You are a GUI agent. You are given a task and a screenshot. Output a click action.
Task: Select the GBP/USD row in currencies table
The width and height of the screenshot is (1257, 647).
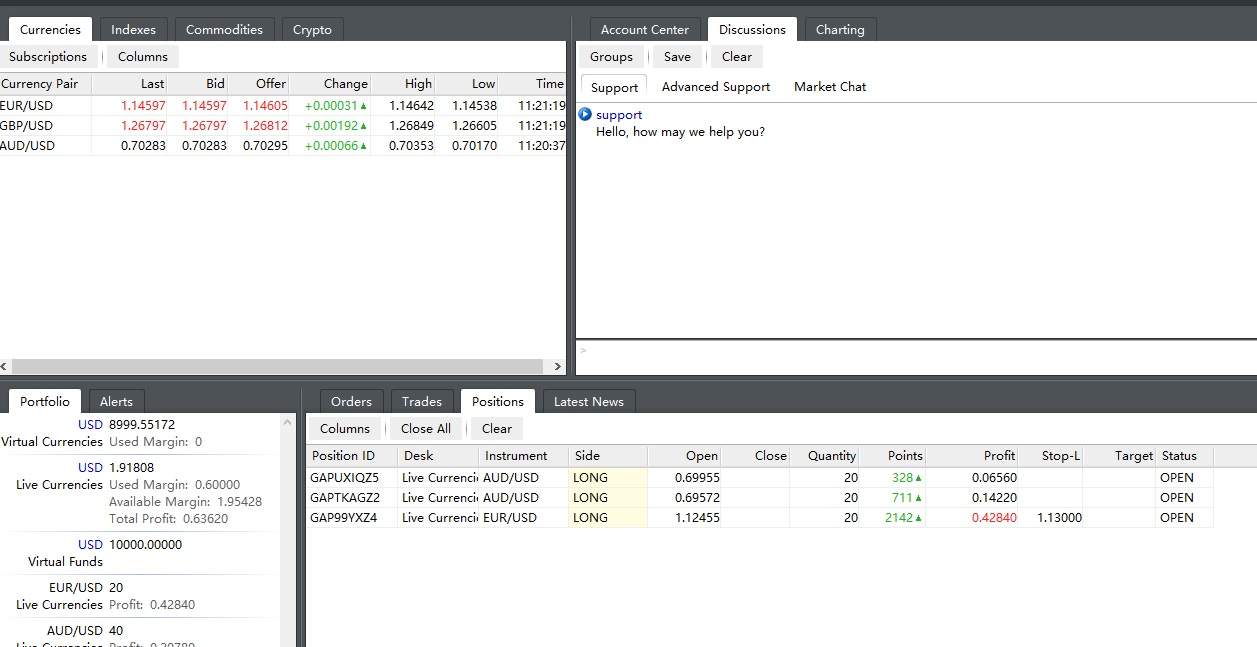point(283,125)
